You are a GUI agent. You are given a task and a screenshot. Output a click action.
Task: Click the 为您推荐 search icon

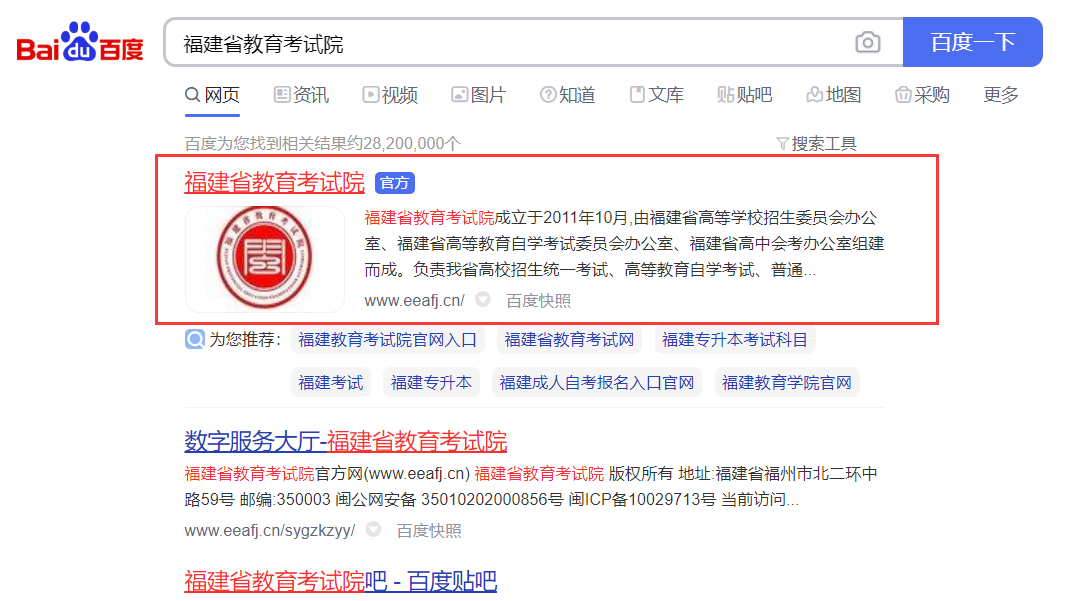pyautogui.click(x=195, y=339)
